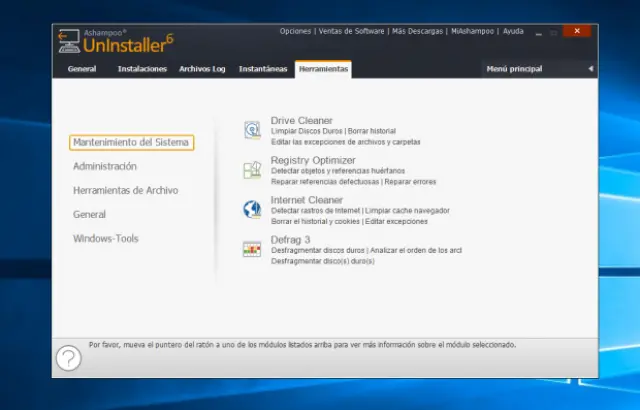The height and width of the screenshot is (410, 640).
Task: Select the Administración category
Action: (x=105, y=167)
